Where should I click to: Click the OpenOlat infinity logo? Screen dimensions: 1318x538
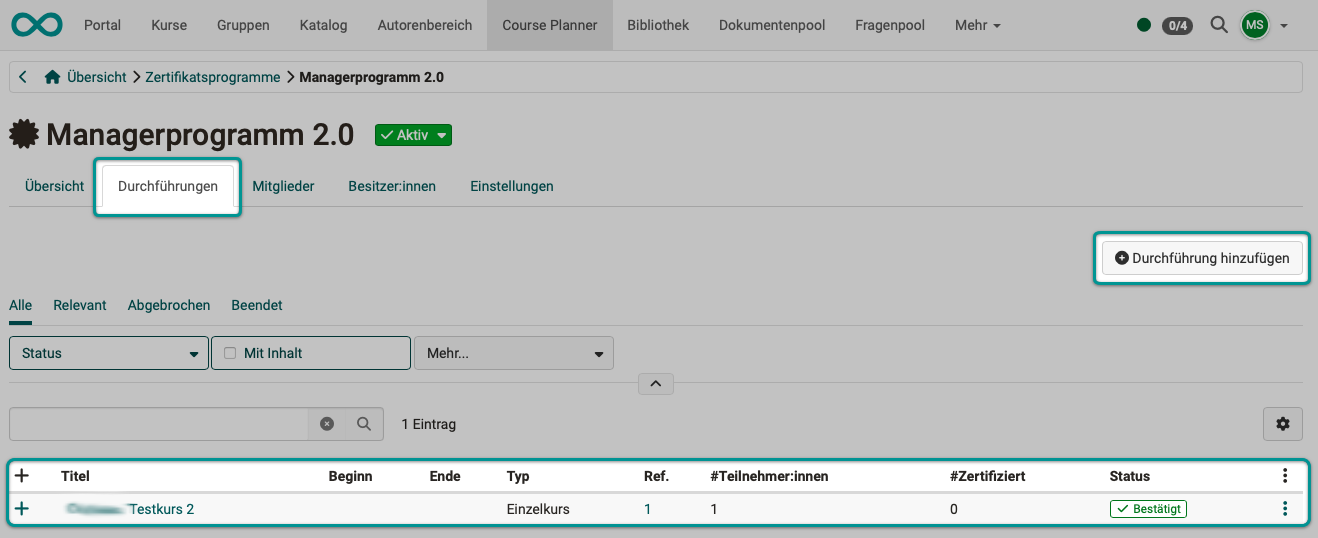(37, 25)
